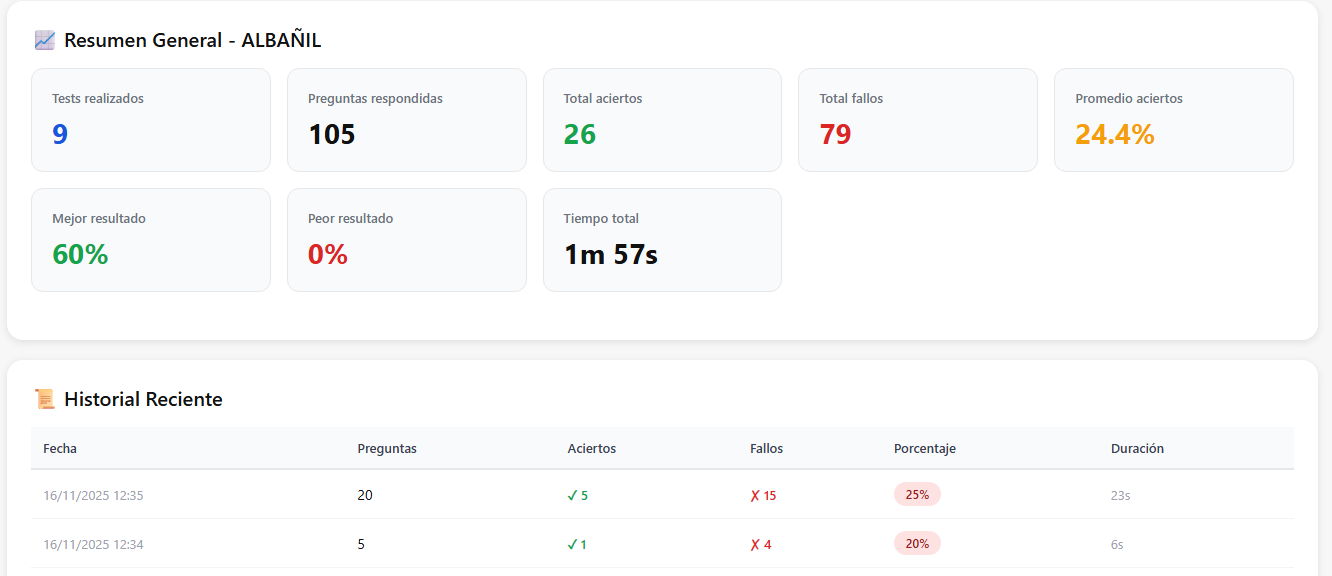Sort by the Fecha column header
Screen dimensions: 1332x576
click(60, 449)
